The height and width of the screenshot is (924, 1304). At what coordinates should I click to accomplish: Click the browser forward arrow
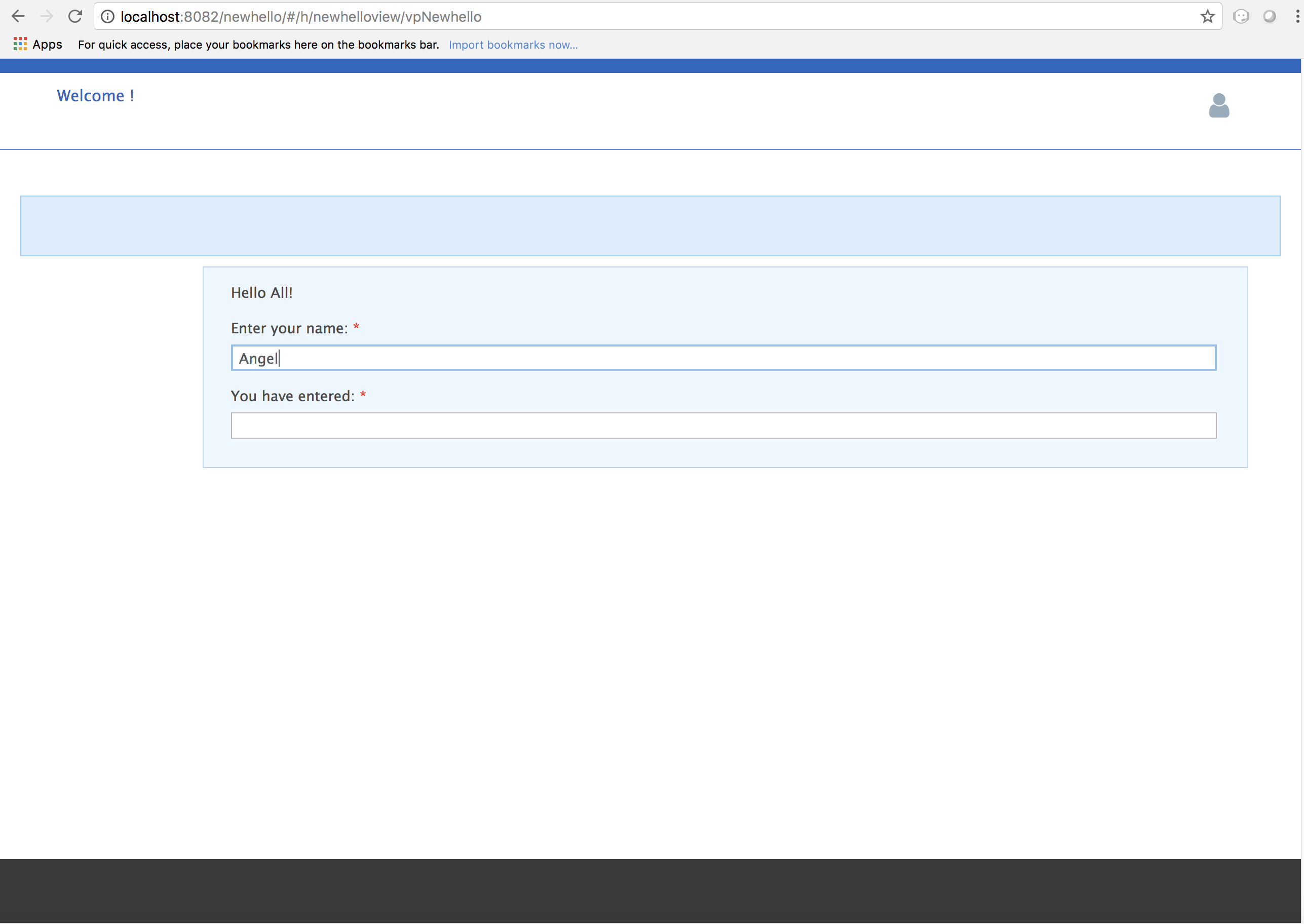tap(47, 17)
